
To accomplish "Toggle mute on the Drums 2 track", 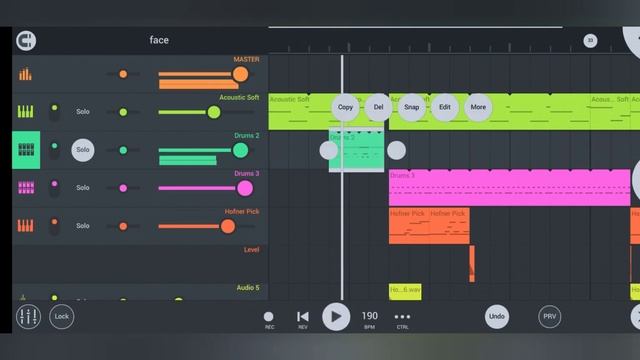I will (x=54, y=150).
